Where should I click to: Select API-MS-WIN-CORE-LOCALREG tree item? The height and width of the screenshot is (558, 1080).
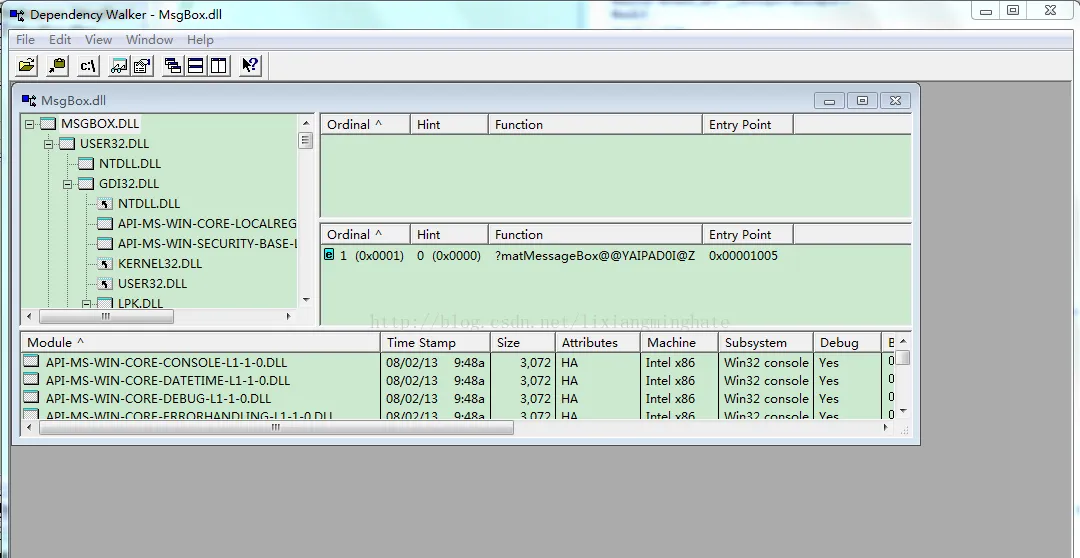point(207,224)
